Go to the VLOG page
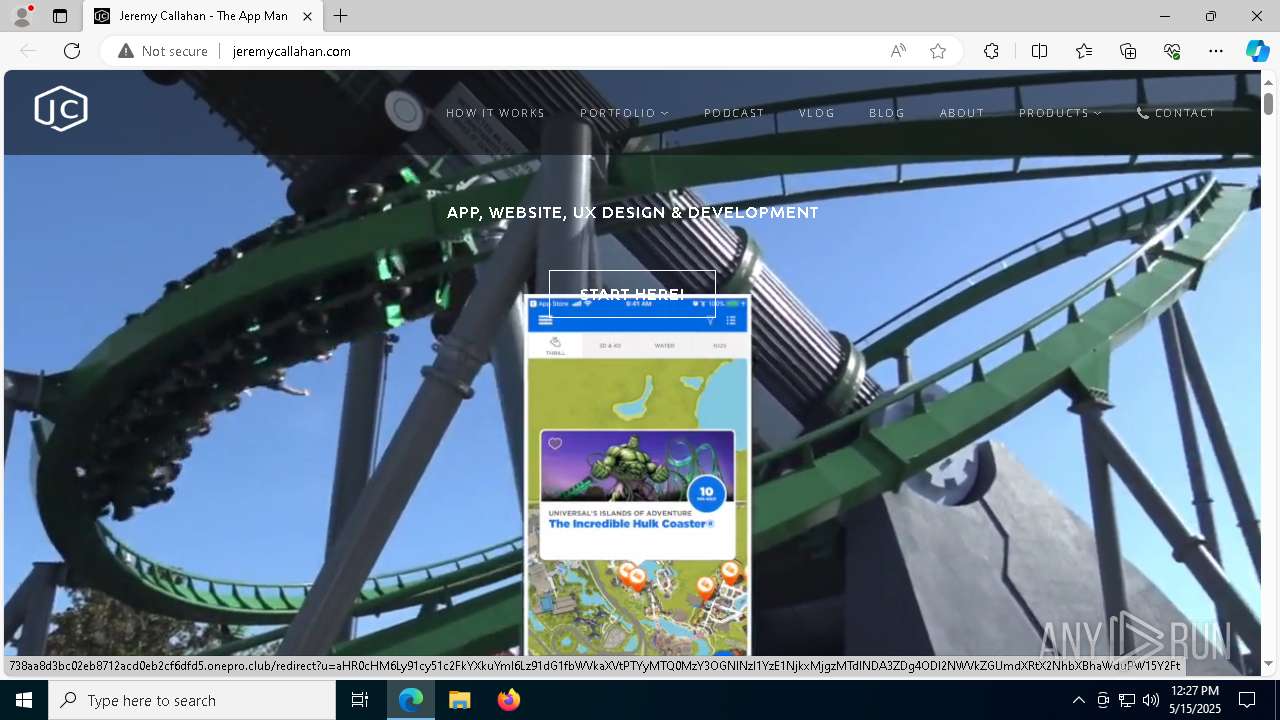1280x720 pixels. (x=817, y=113)
